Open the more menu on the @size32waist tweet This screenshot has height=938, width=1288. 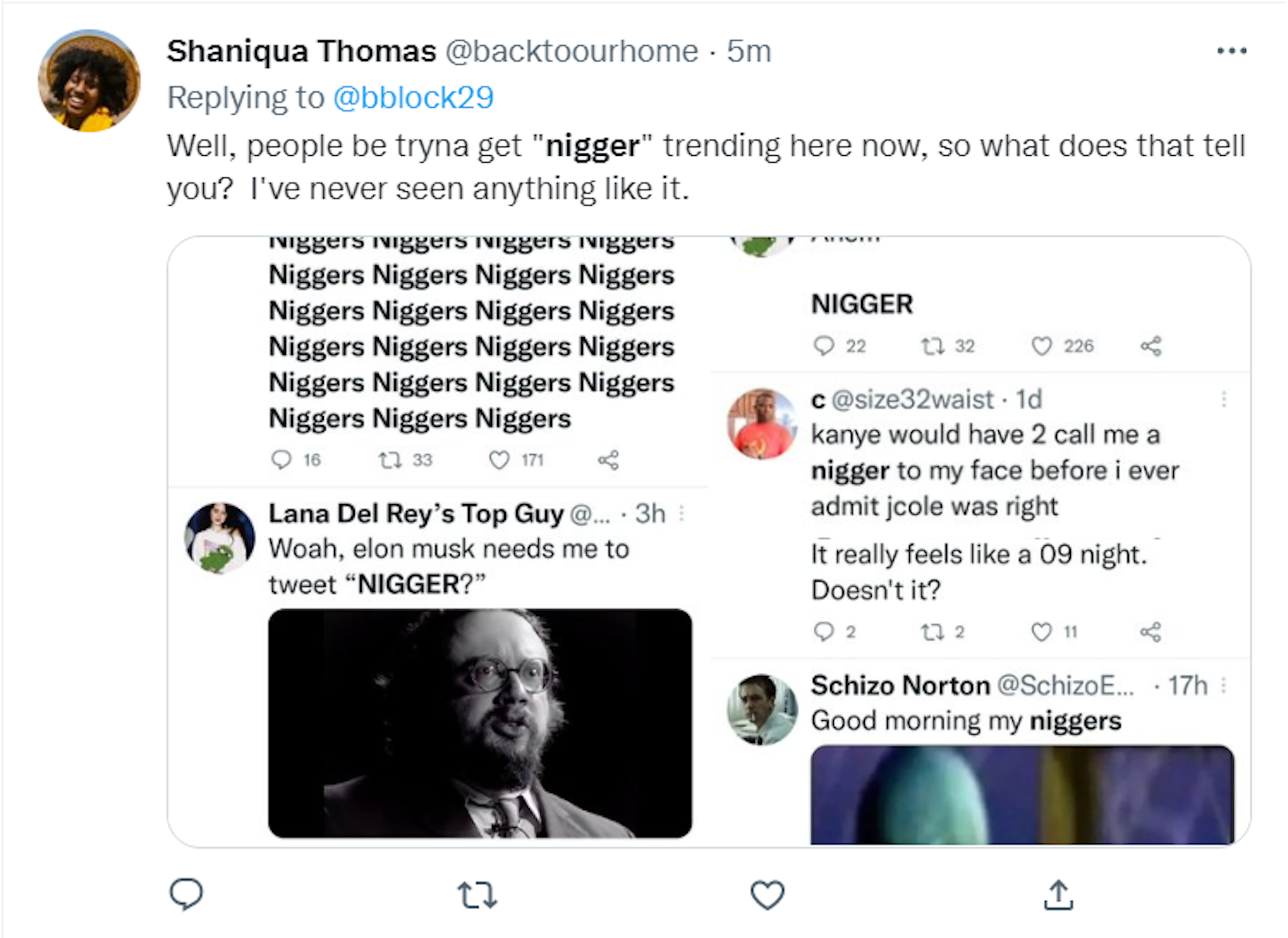[1224, 399]
